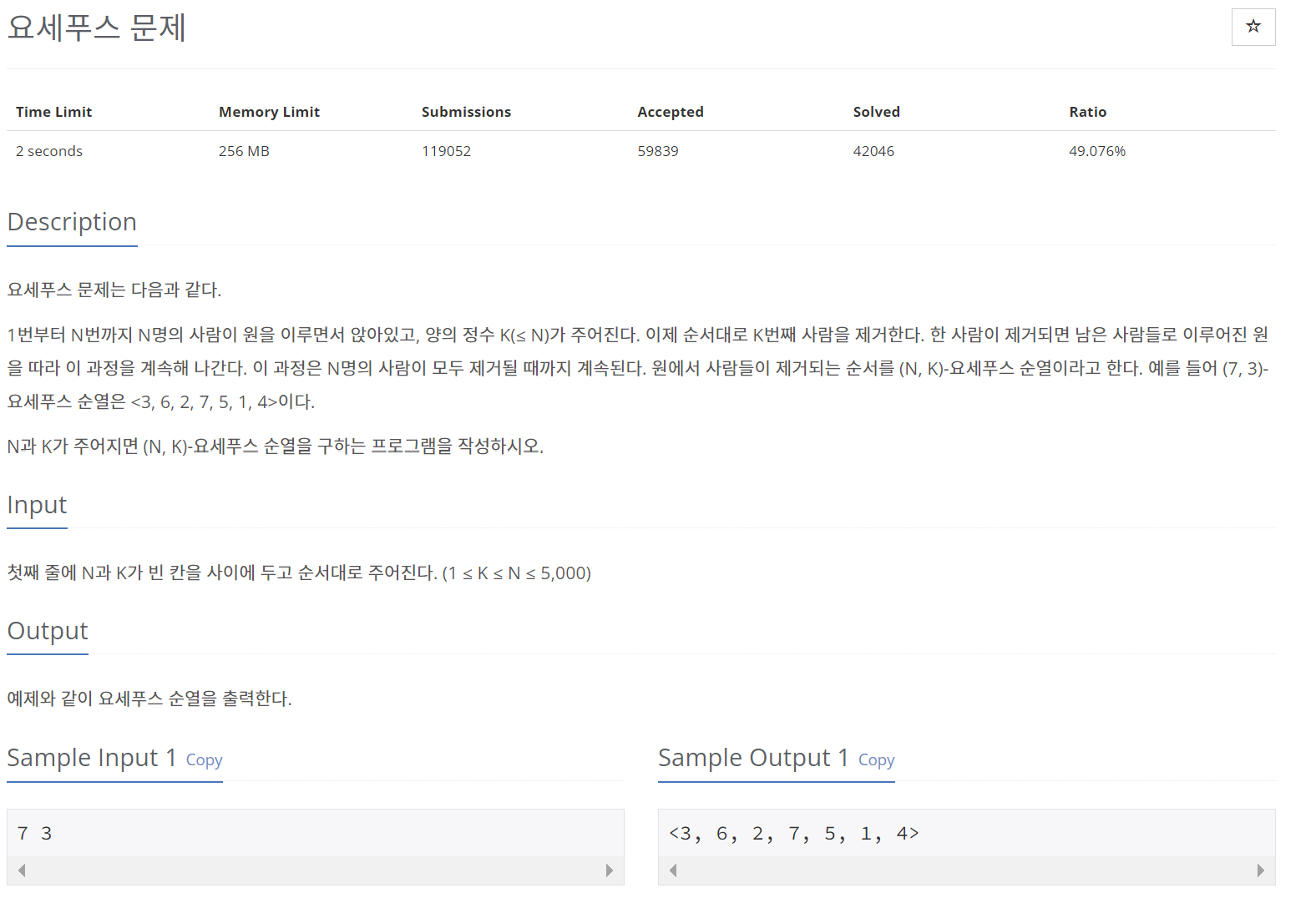Click the accepted count 59839
This screenshot has width=1316, height=898.
(658, 151)
